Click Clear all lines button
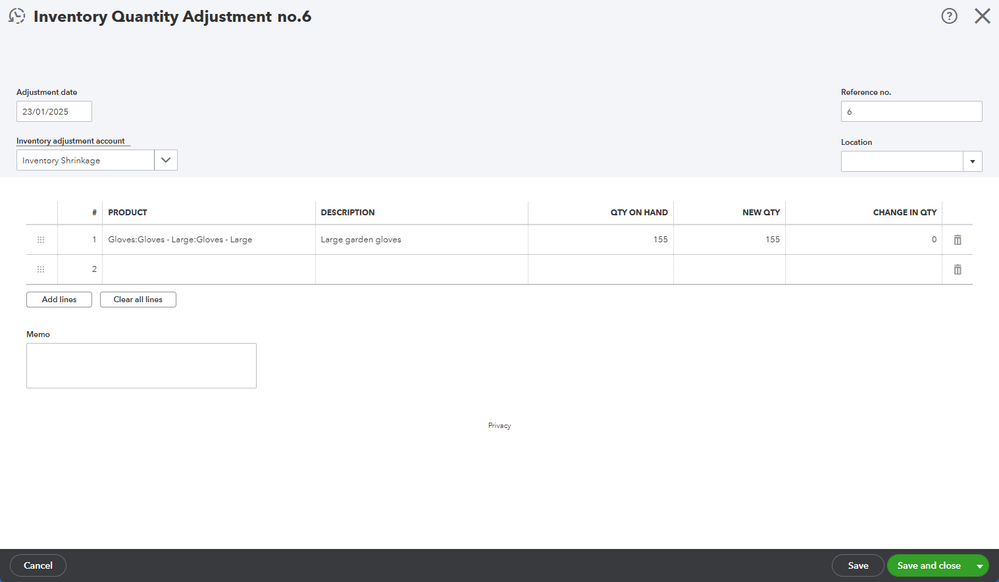 (138, 300)
